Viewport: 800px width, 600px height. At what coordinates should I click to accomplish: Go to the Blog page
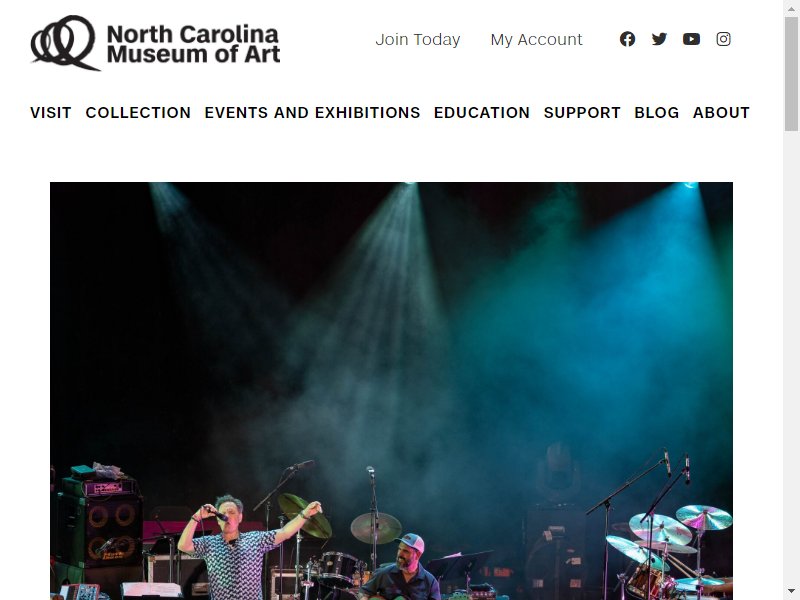click(x=657, y=113)
